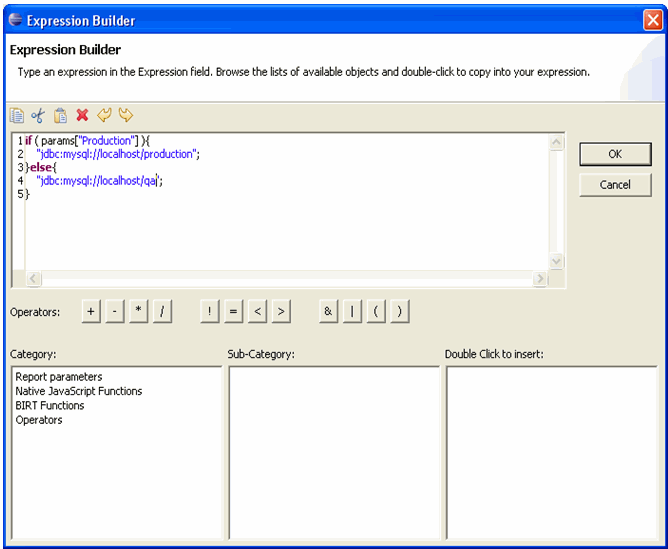
Task: Select Operators in the Category list
Action: coord(39,420)
